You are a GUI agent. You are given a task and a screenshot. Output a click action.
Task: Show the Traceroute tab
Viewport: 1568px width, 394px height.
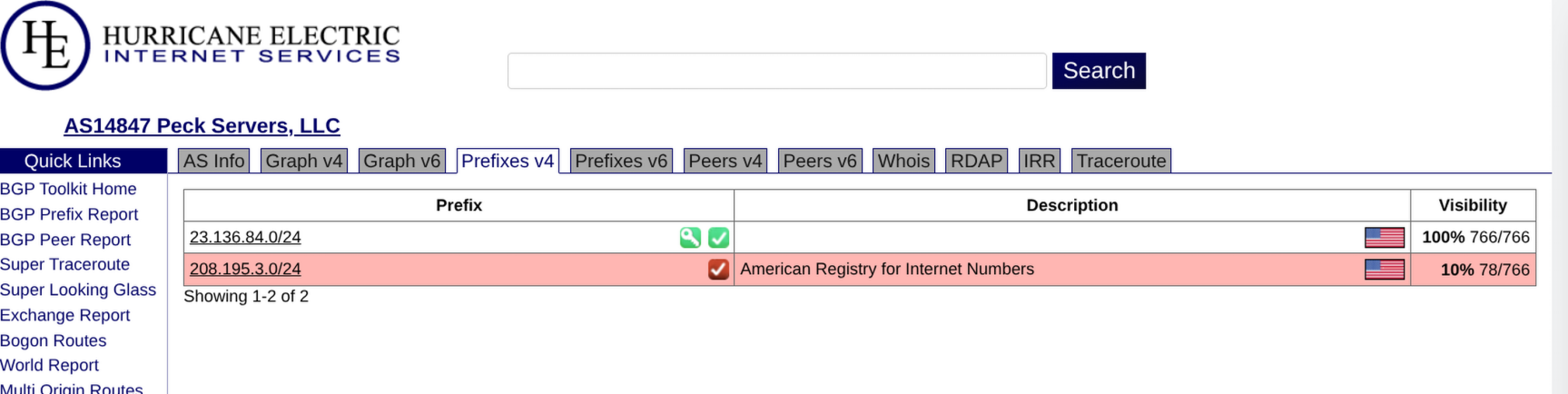pyautogui.click(x=1121, y=161)
